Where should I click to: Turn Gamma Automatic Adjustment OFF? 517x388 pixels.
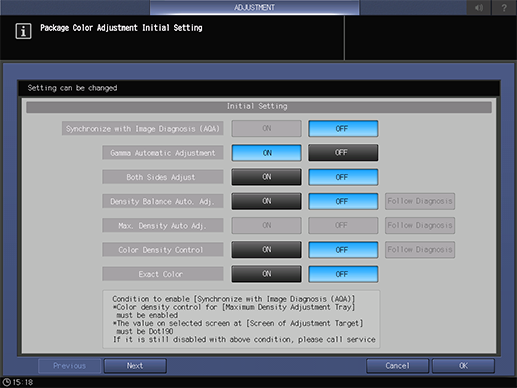click(343, 153)
